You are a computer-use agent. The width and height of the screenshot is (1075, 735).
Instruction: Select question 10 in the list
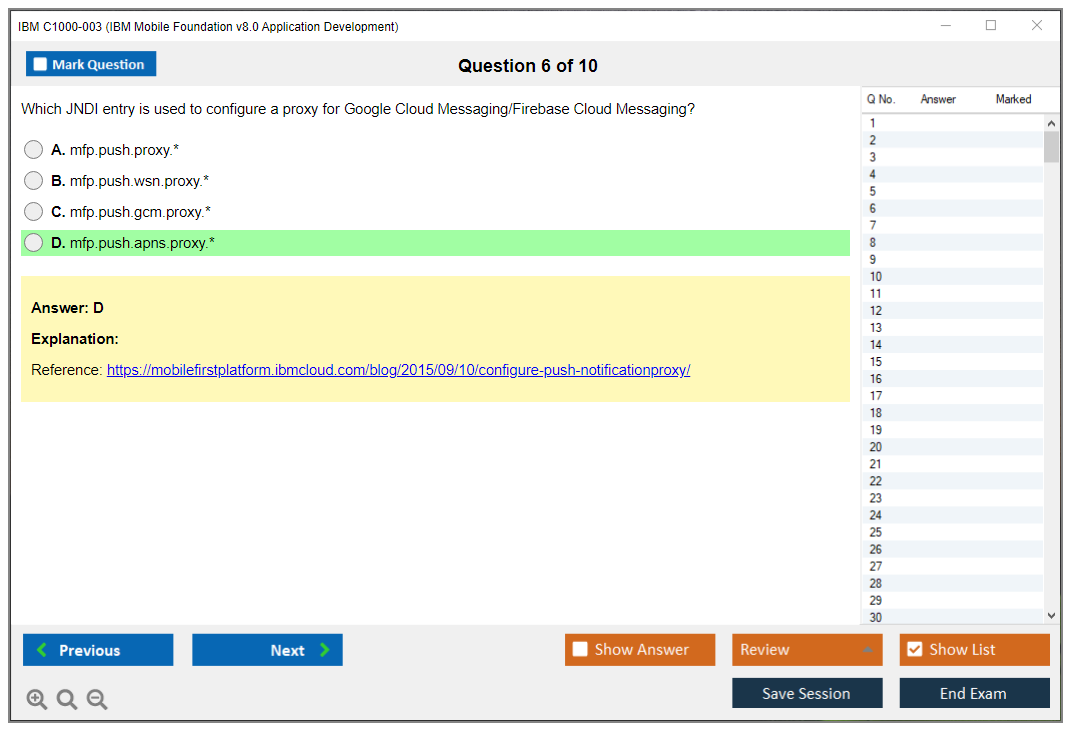(876, 277)
